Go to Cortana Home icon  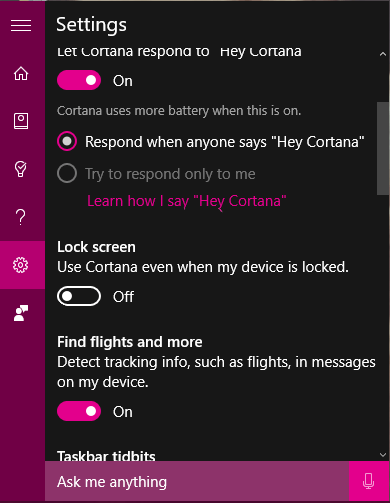(21, 73)
